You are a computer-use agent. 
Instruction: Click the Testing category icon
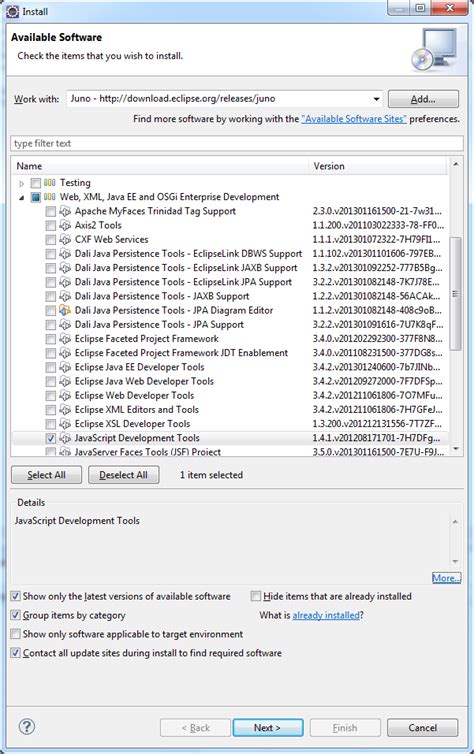(x=50, y=183)
